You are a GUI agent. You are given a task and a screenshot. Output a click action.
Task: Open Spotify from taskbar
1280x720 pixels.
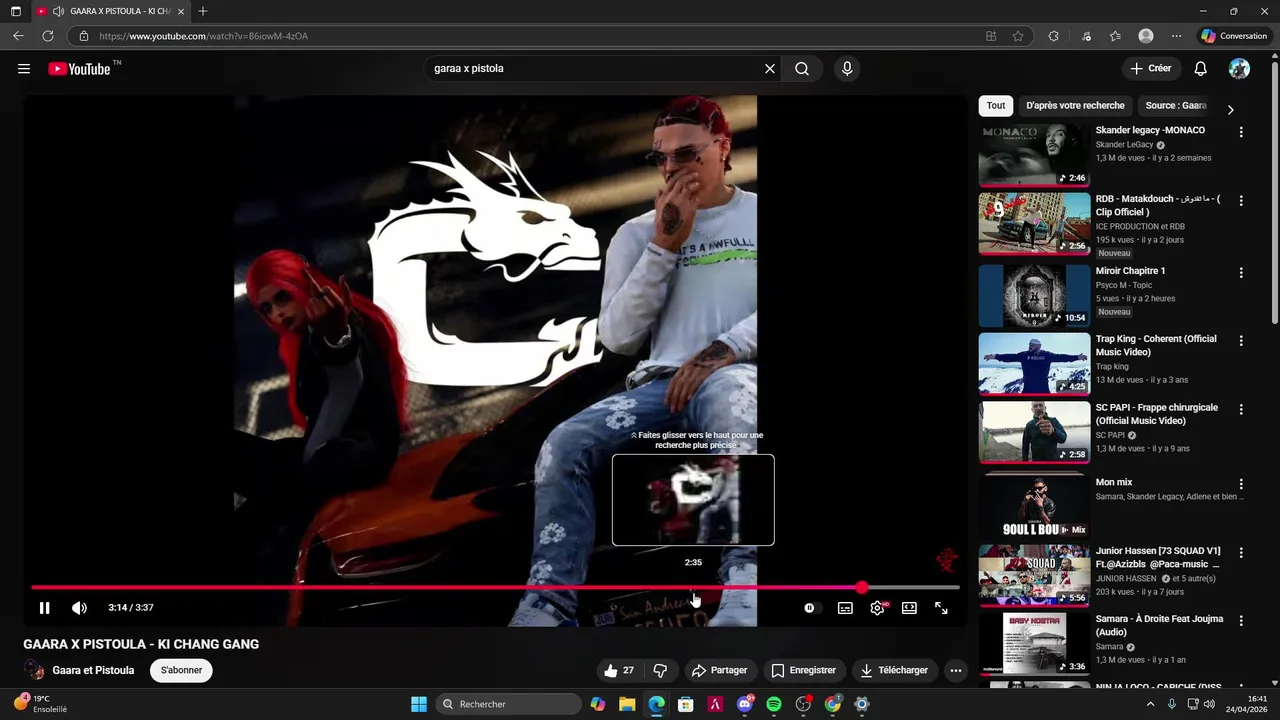coord(774,704)
